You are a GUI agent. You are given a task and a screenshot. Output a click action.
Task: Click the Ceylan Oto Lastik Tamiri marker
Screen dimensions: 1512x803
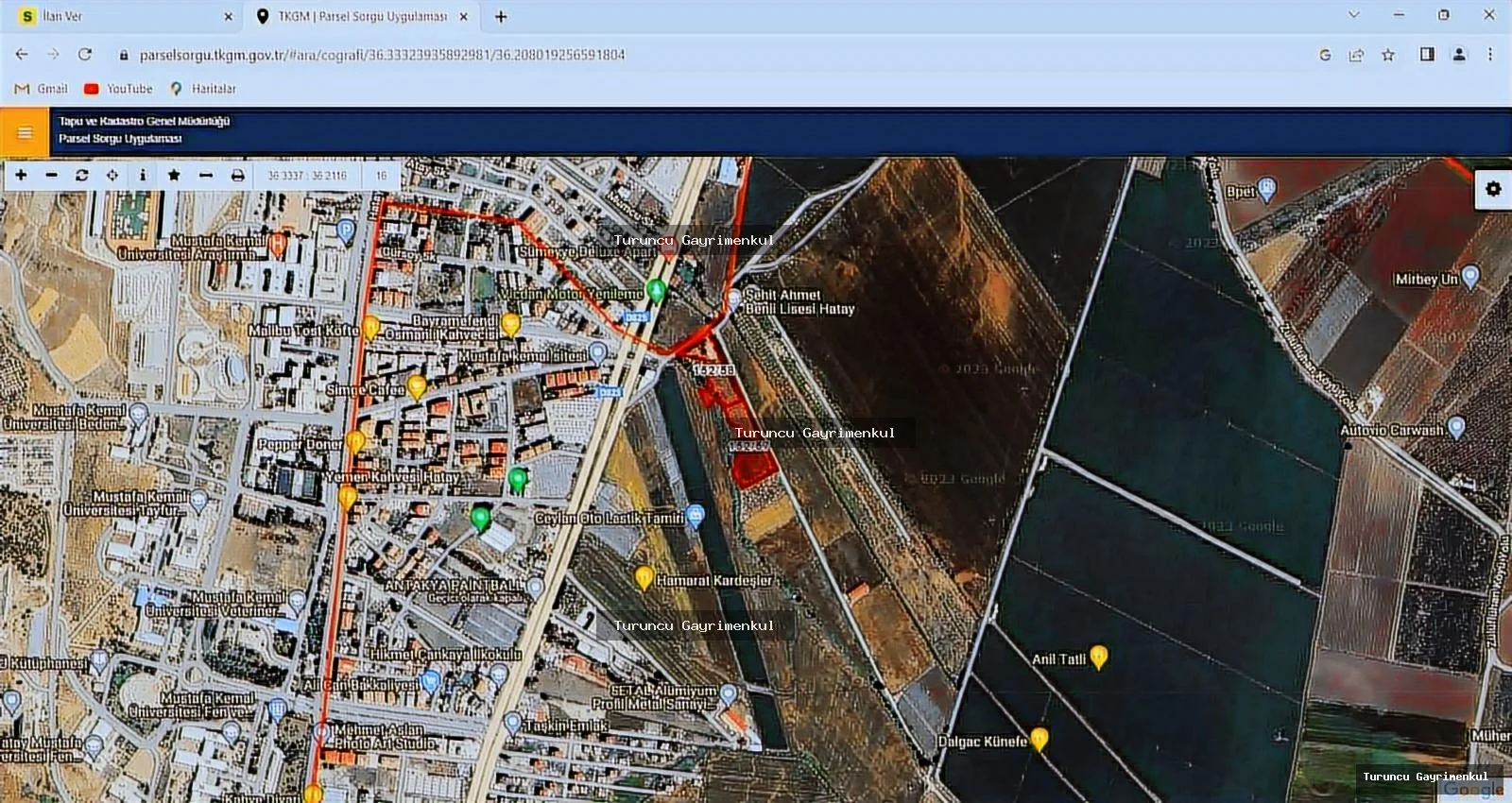tap(696, 516)
